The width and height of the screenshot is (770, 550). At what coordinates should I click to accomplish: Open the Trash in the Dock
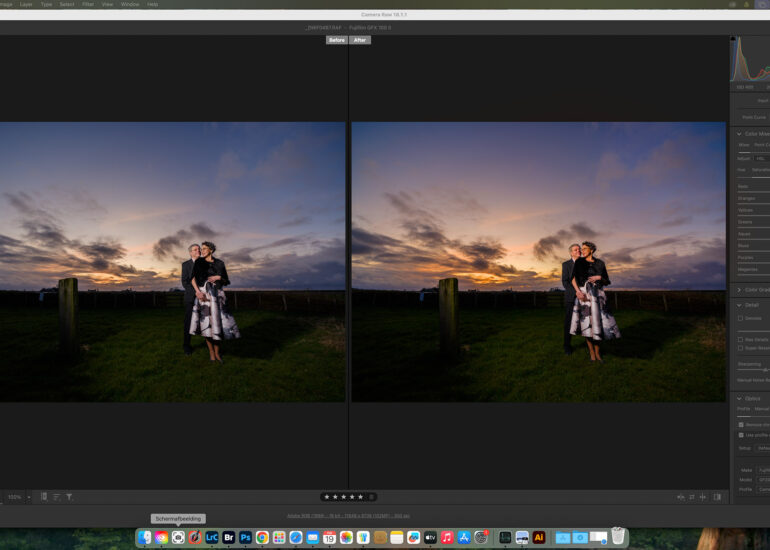coord(618,536)
